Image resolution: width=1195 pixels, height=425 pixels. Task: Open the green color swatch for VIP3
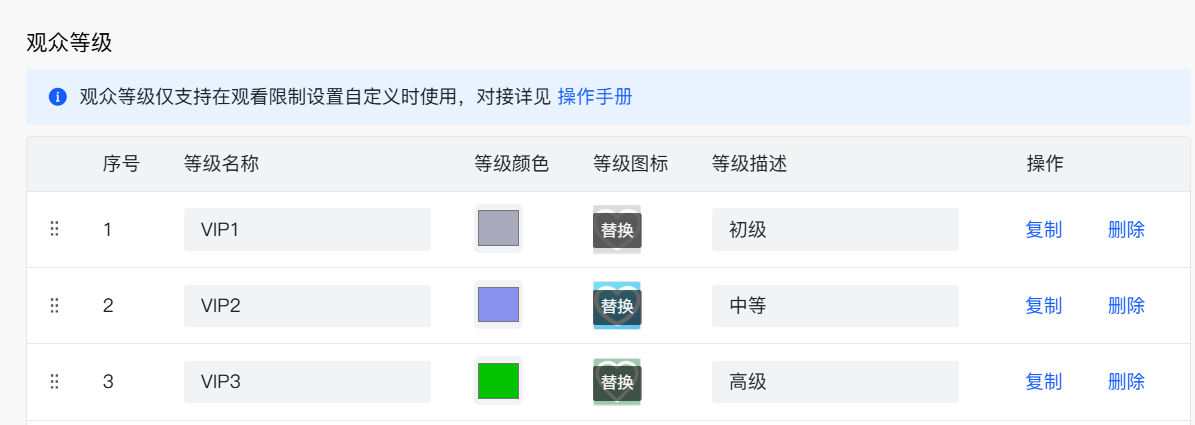click(498, 381)
